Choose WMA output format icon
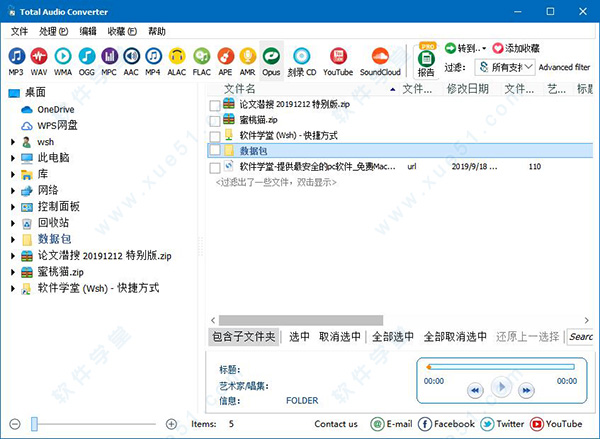Image resolution: width=600 pixels, height=439 pixels. (x=63, y=61)
